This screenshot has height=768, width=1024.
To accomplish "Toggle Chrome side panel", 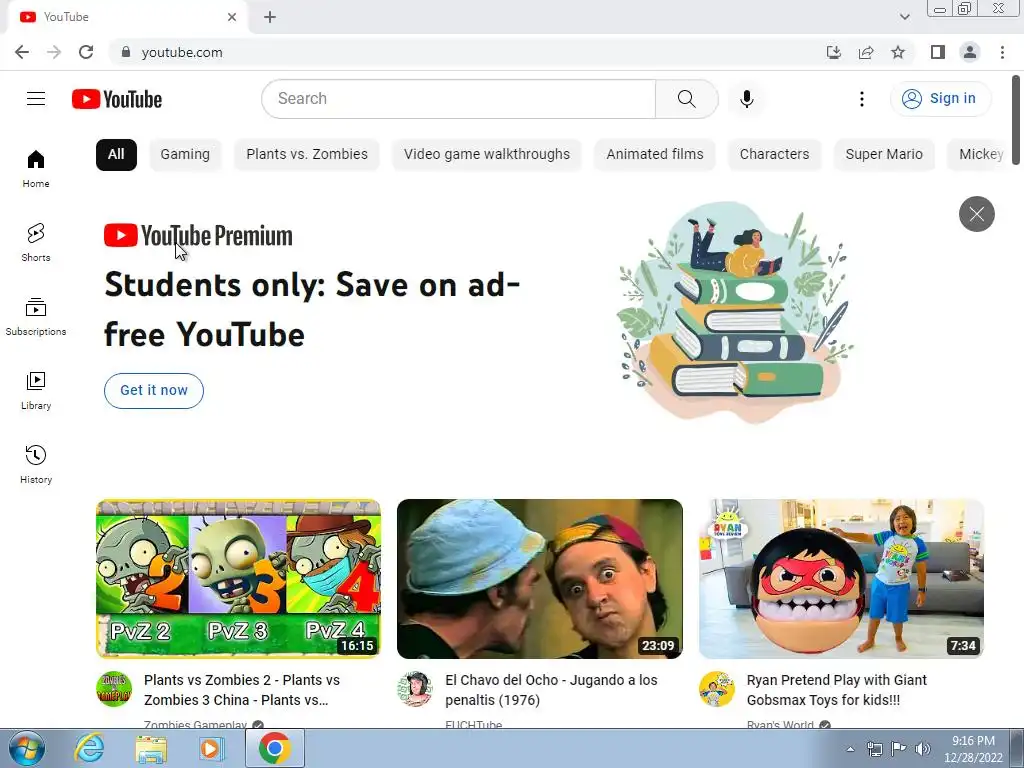I will click(x=938, y=52).
